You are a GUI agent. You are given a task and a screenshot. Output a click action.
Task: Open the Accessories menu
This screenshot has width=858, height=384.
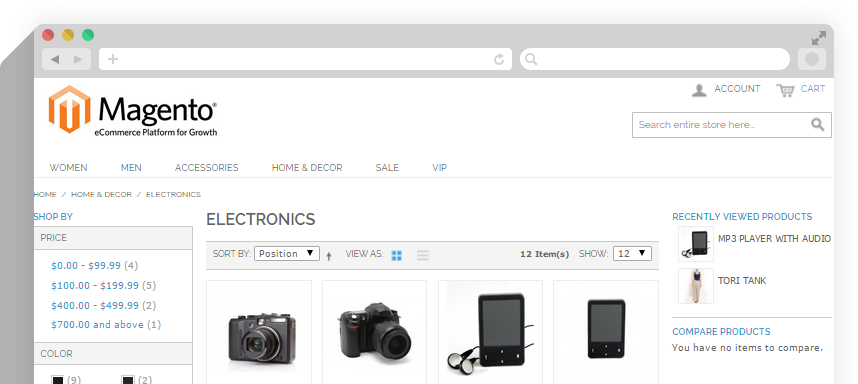tap(206, 167)
